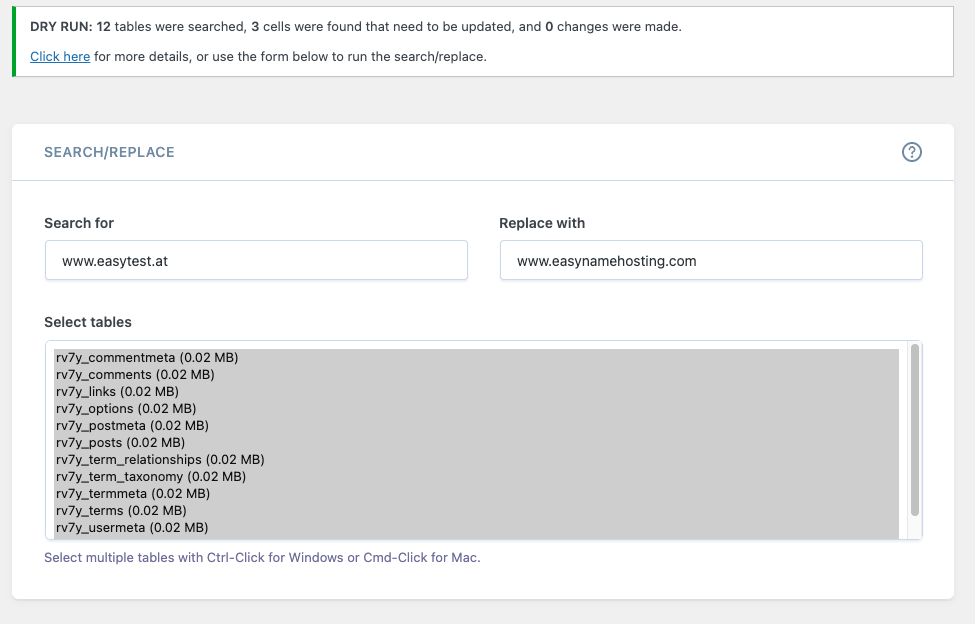Viewport: 975px width, 624px height.
Task: Click the 'Search for' label
Action: [79, 223]
